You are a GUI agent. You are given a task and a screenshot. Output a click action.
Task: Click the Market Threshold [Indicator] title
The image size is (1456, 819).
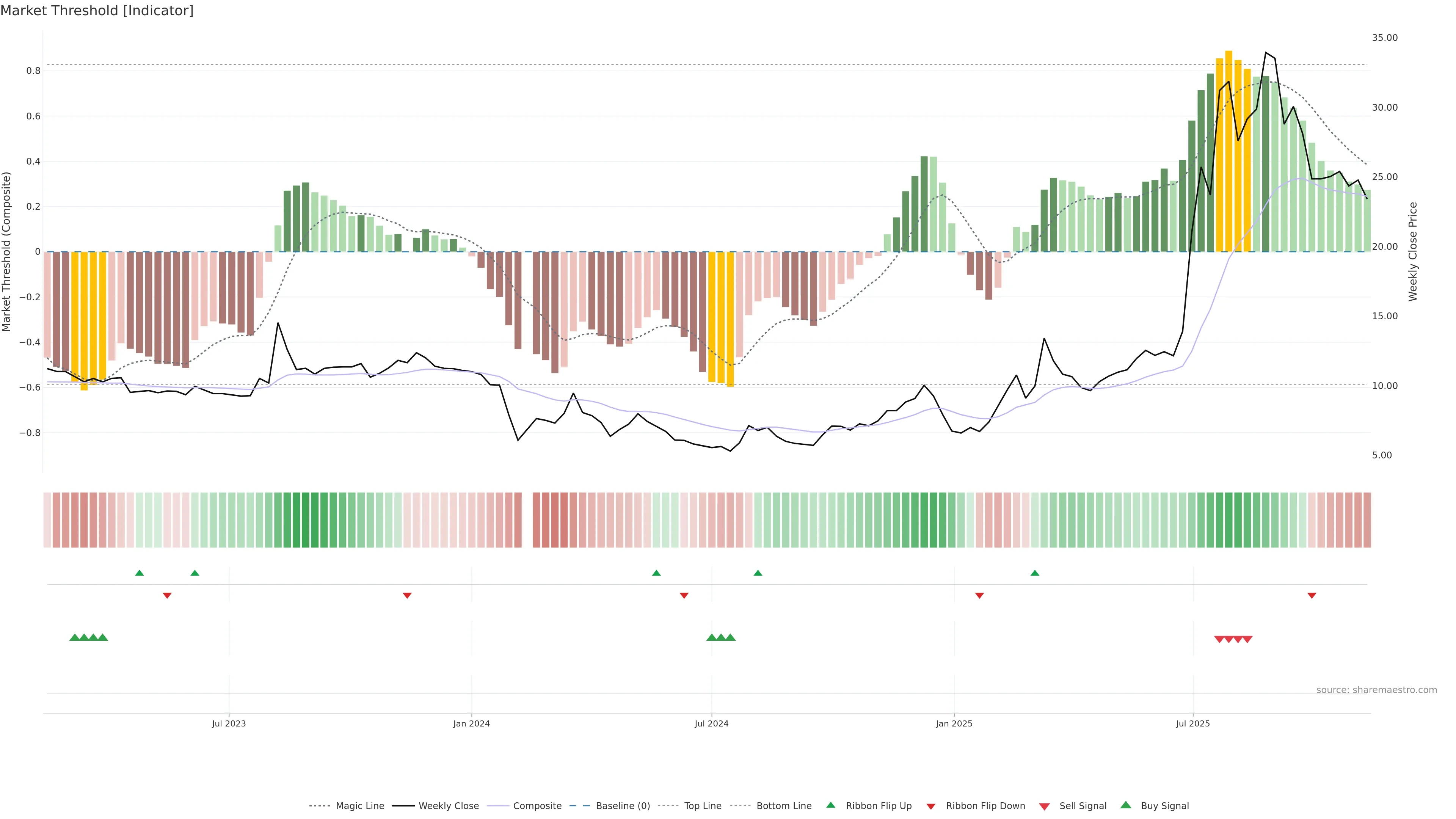(97, 11)
